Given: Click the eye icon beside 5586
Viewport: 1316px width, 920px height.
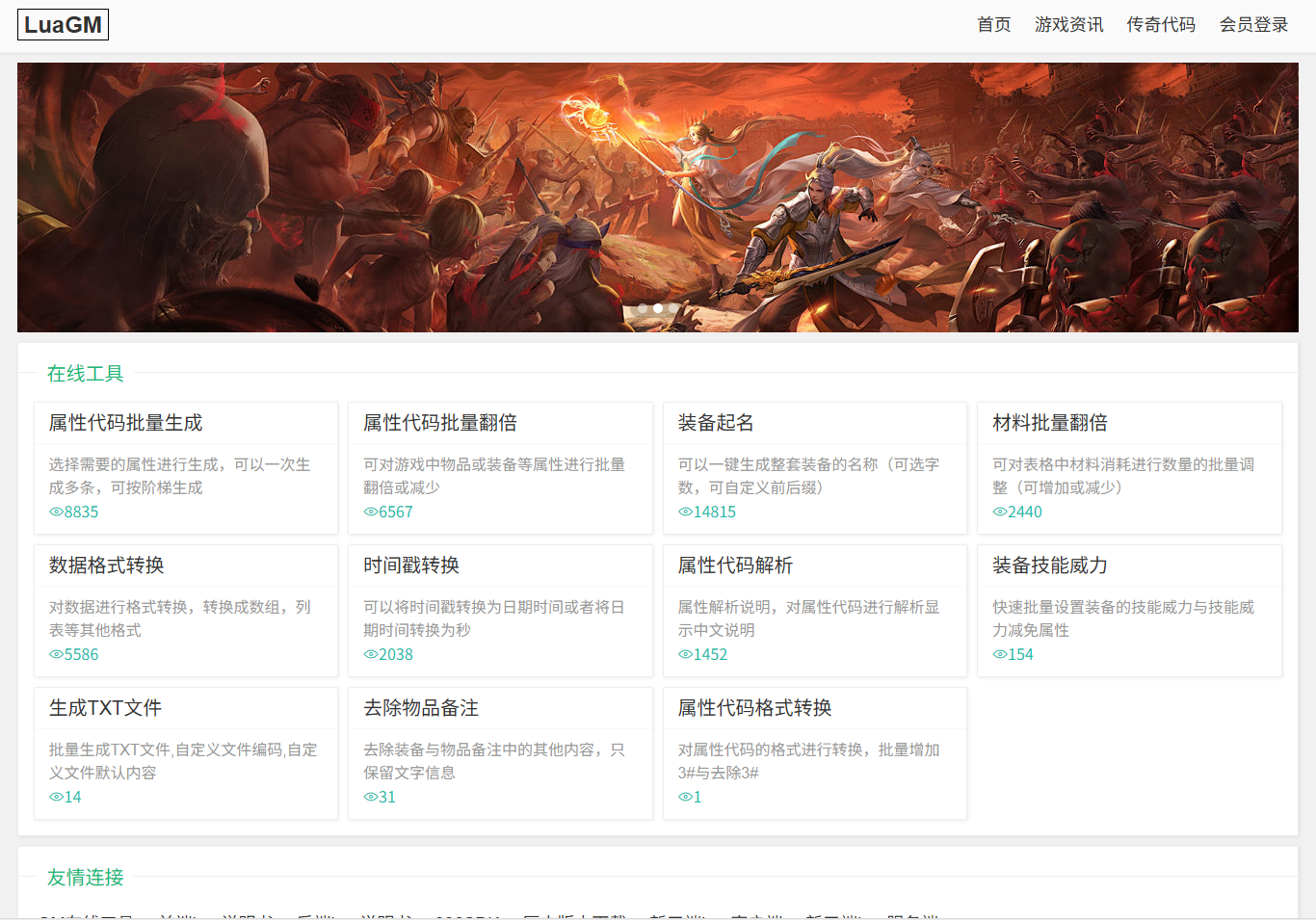Looking at the screenshot, I should click(x=56, y=654).
